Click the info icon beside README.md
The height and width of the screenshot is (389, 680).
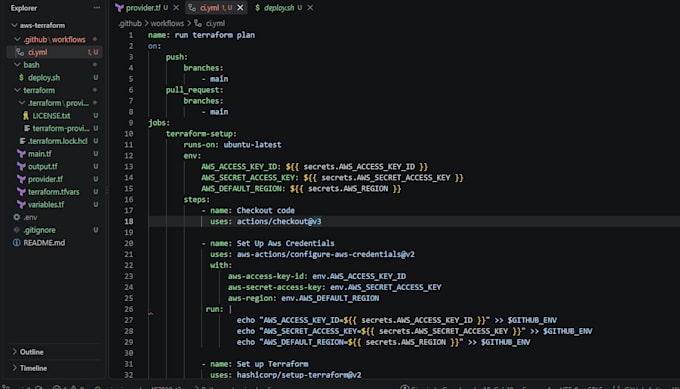click(x=16, y=243)
